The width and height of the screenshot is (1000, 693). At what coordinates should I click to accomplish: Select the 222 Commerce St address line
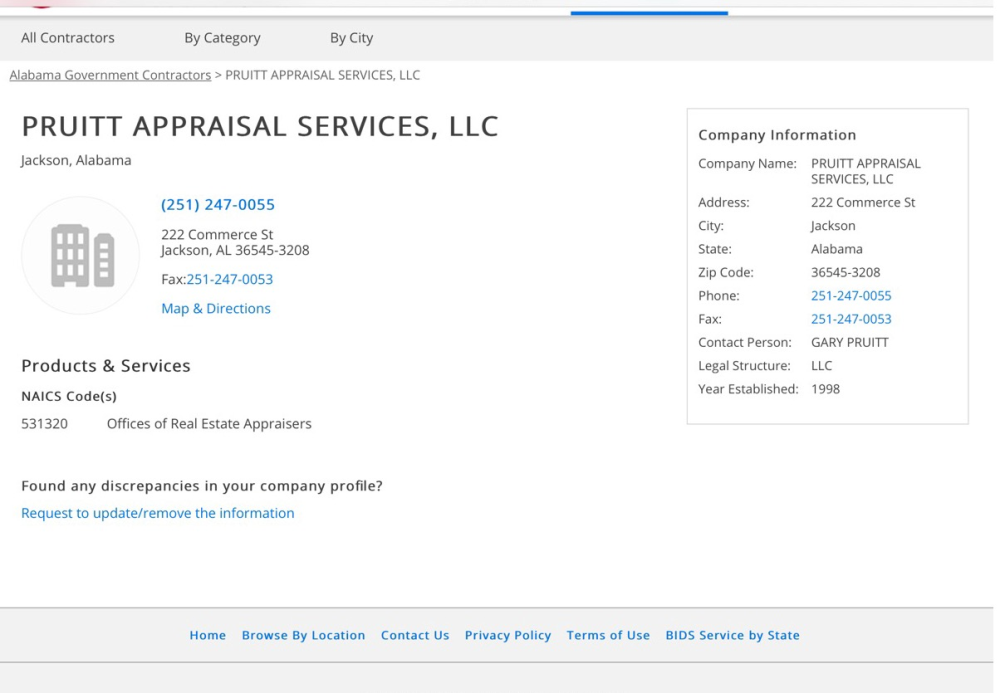217,234
